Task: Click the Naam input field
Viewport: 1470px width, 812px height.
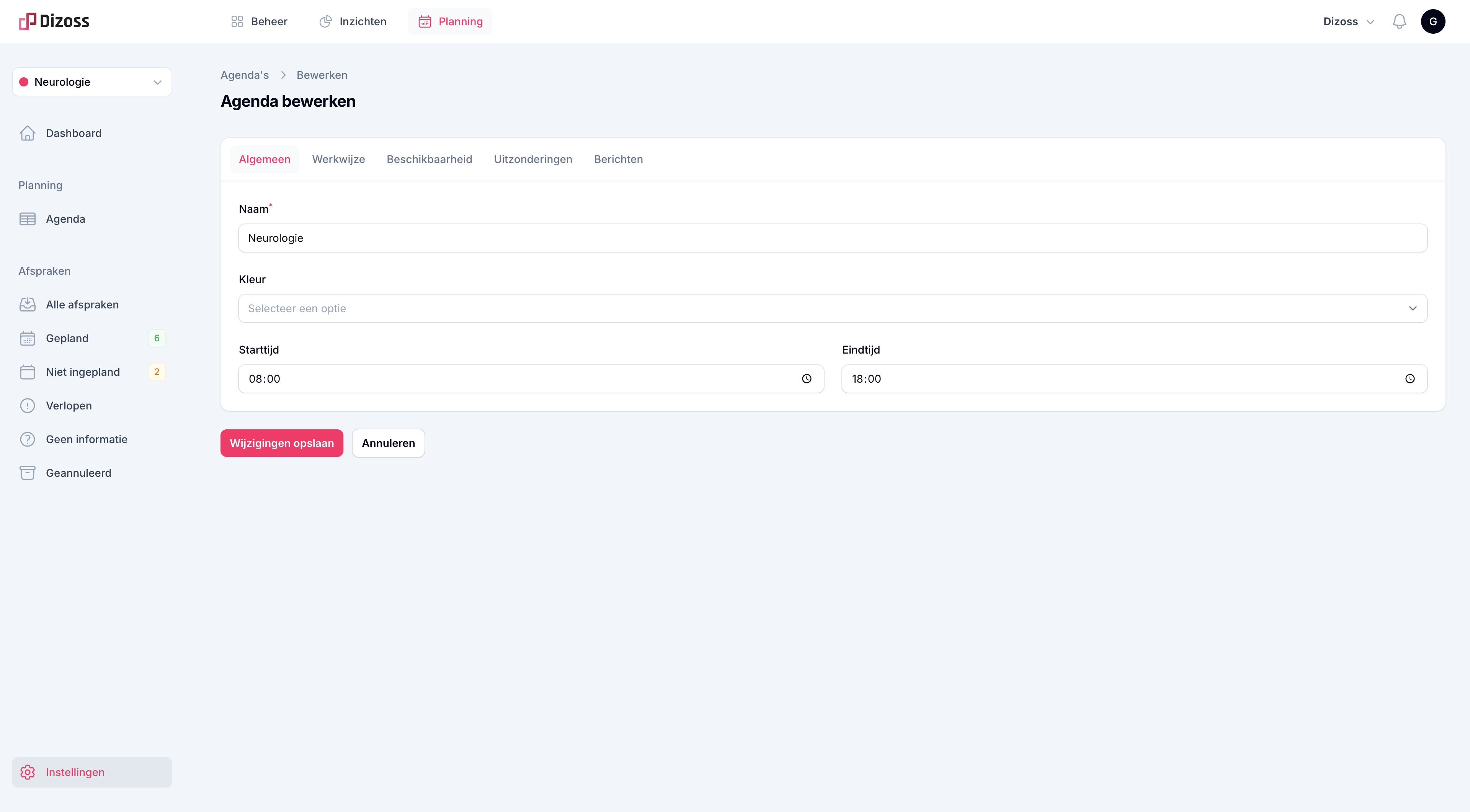Action: click(833, 238)
